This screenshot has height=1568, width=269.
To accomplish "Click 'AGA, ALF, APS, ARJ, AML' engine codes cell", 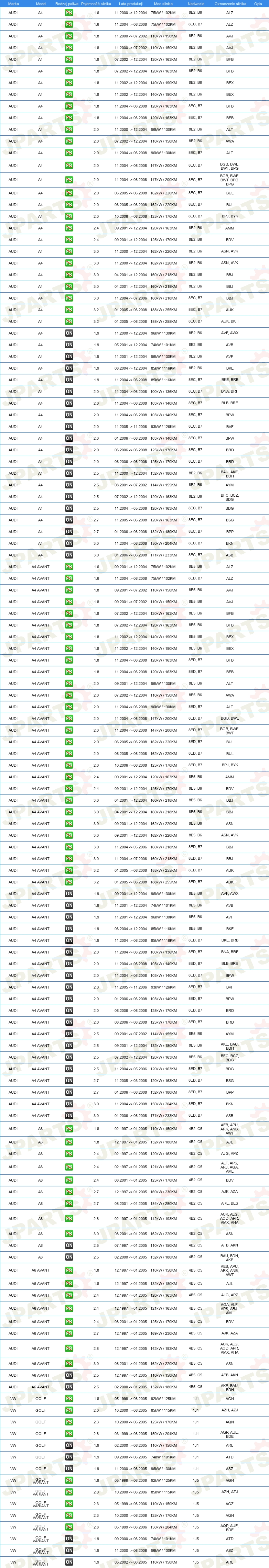I will pyautogui.click(x=230, y=1308).
